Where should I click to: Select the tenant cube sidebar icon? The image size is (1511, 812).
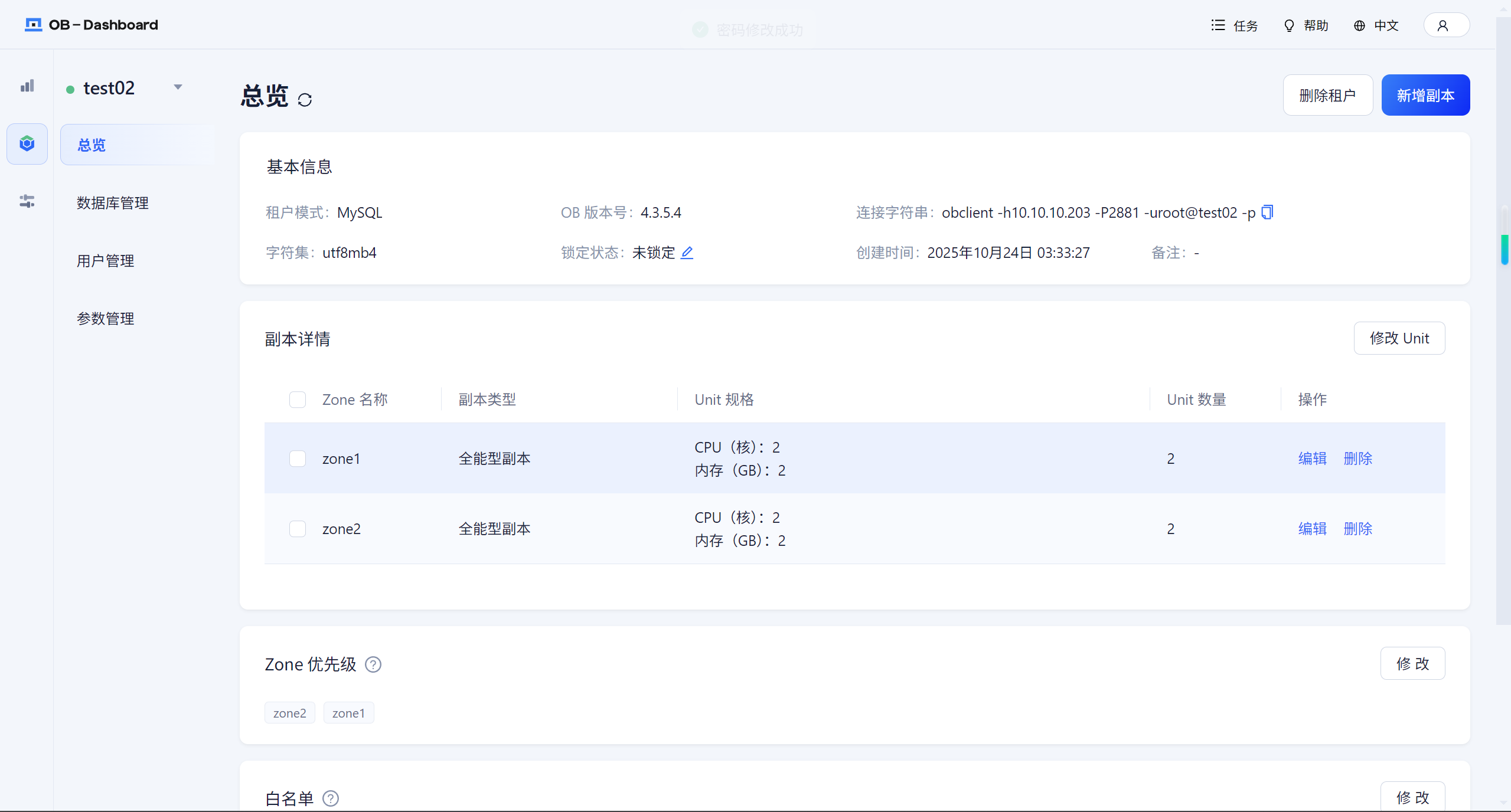pyautogui.click(x=27, y=143)
